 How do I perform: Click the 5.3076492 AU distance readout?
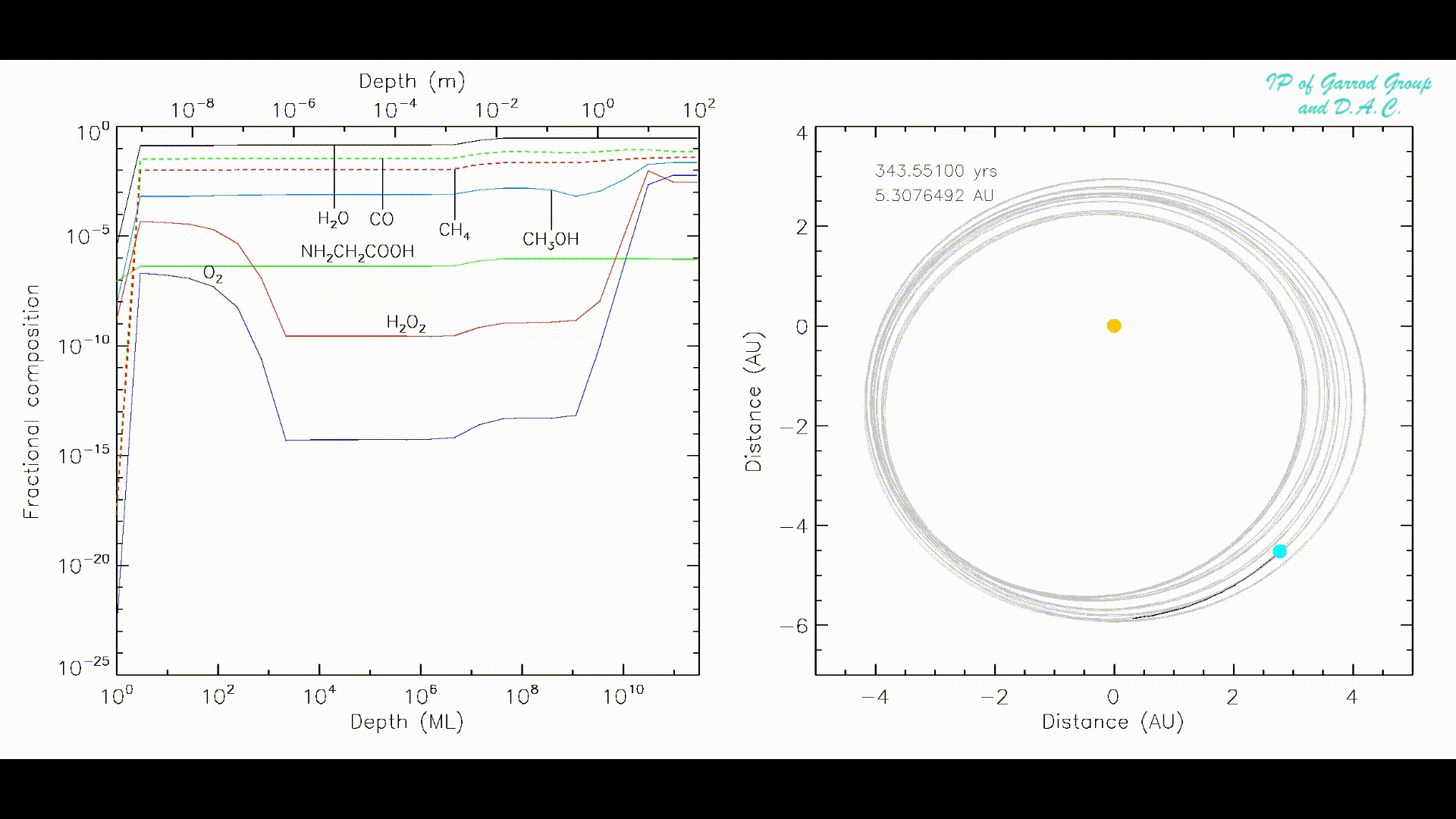pos(934,196)
